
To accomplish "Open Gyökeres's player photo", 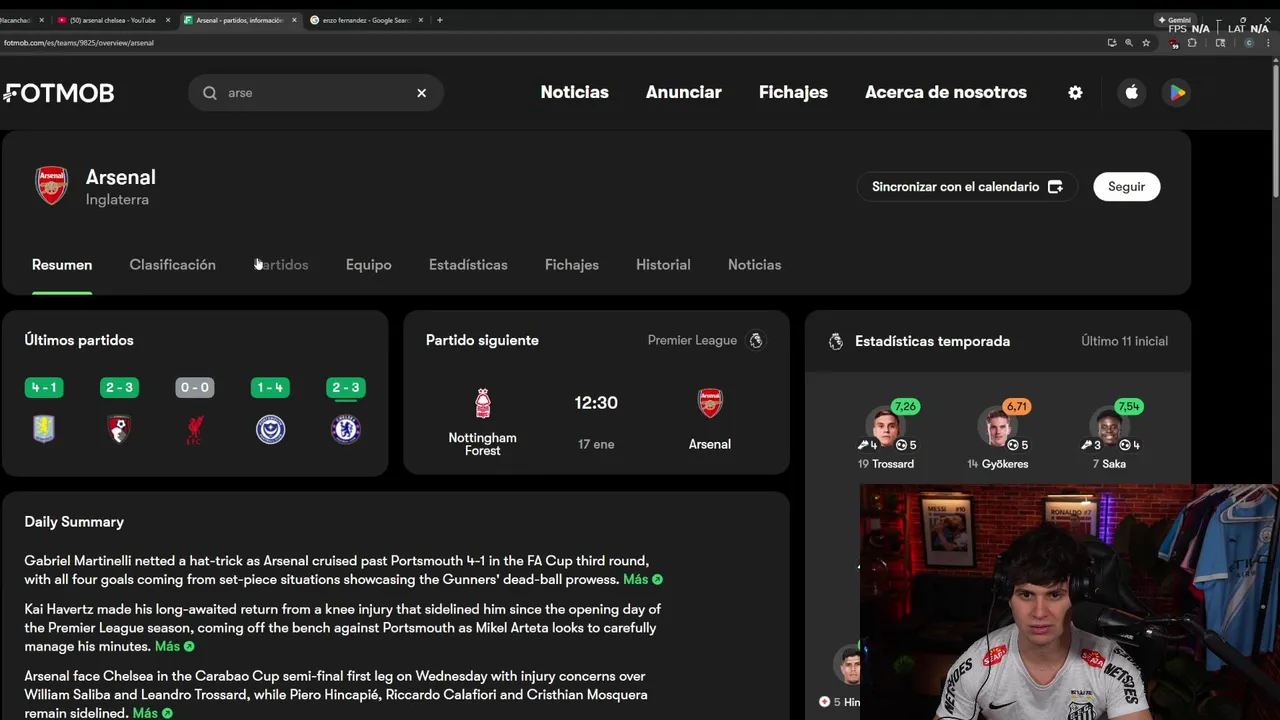I will click(997, 426).
